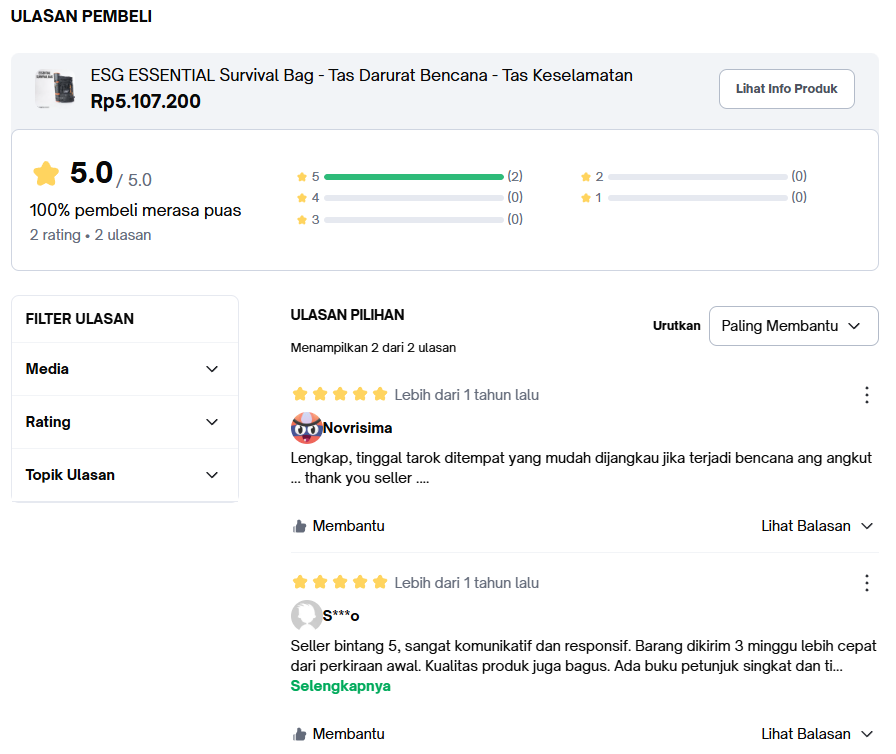The height and width of the screenshot is (754, 896).
Task: Expand the Topik Ulasan filter section
Action: pos(124,475)
